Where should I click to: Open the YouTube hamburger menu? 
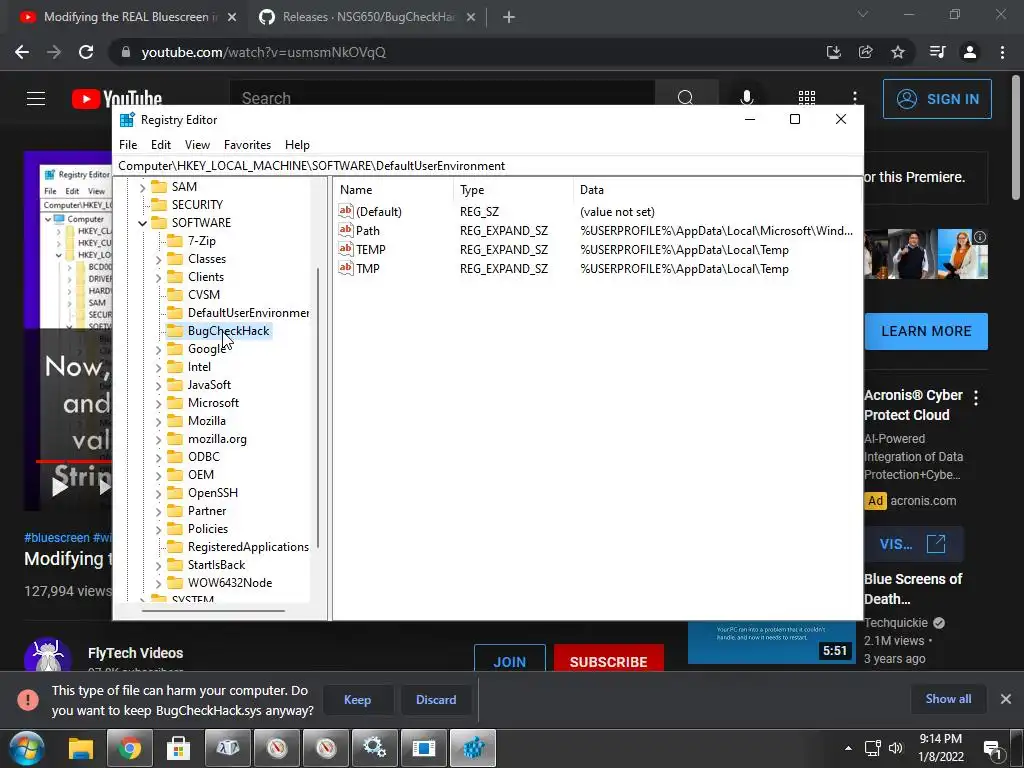[x=36, y=99]
